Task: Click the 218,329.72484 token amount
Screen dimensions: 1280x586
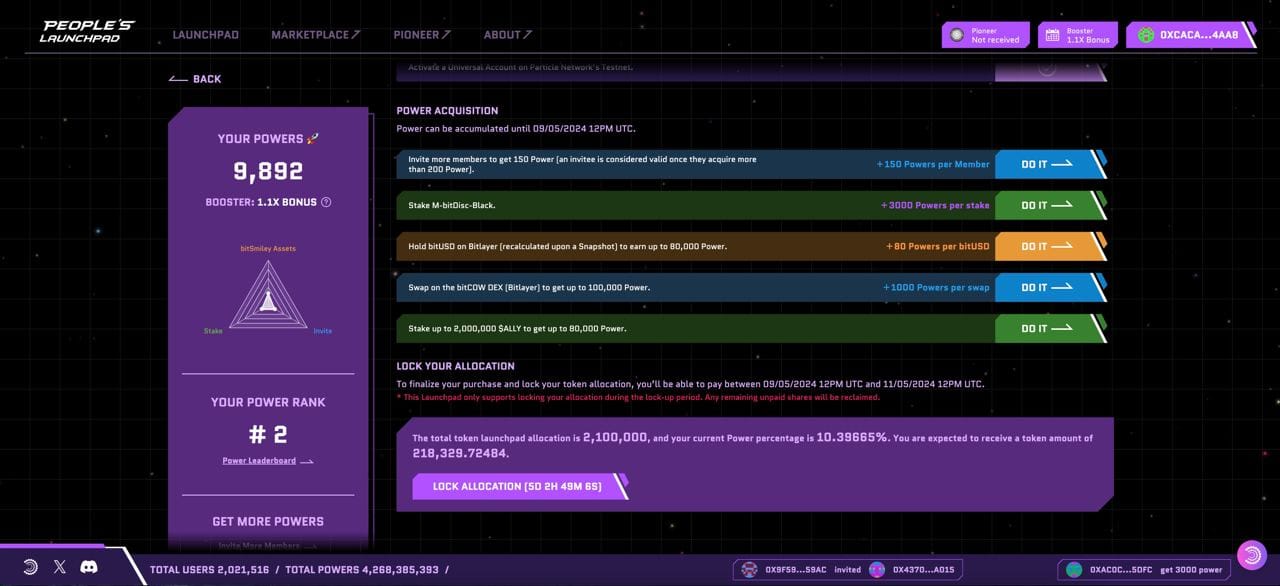Action: pyautogui.click(x=460, y=453)
